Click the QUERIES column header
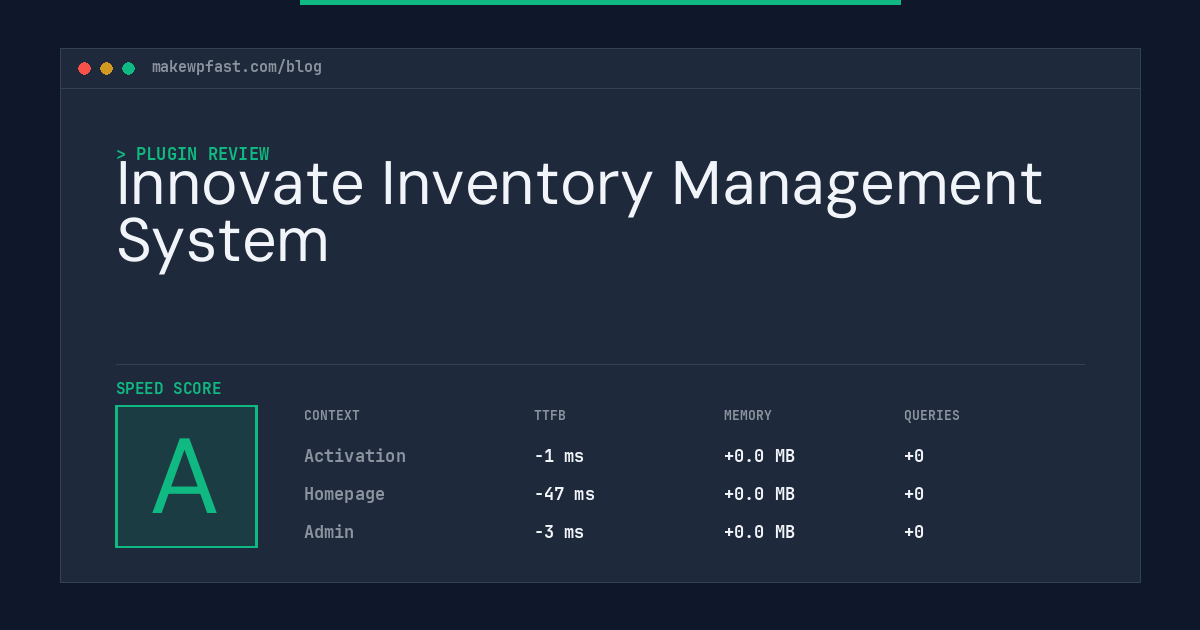 [x=932, y=416]
